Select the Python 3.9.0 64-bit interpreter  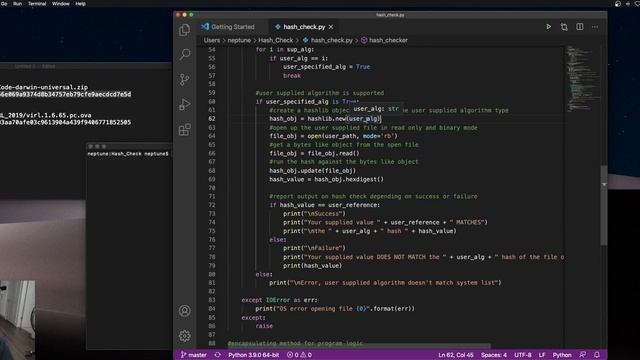point(253,355)
